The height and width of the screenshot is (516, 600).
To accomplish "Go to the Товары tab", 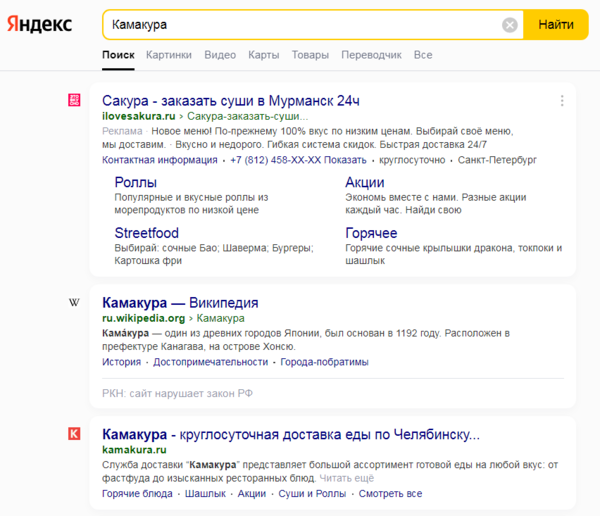I will (310, 55).
